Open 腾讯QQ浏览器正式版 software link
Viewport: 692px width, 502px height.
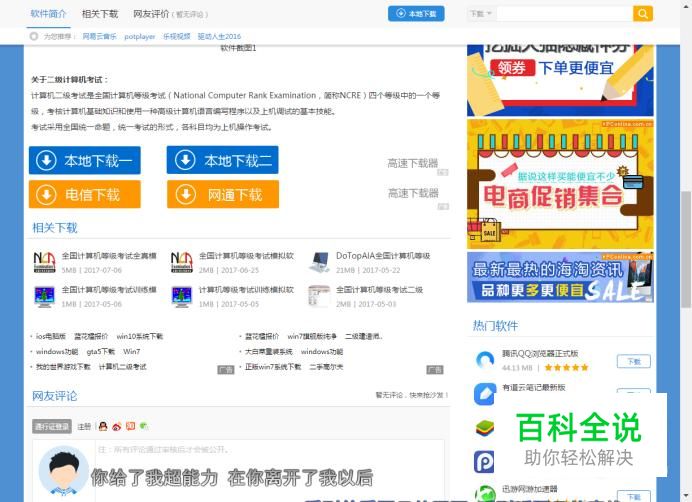click(x=540, y=354)
